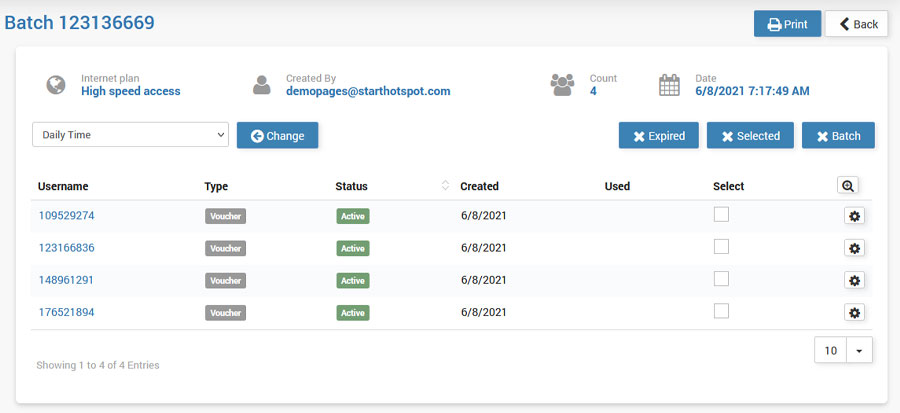The image size is (900, 413).
Task: Delete expired vouchers with Expired button
Action: (658, 136)
